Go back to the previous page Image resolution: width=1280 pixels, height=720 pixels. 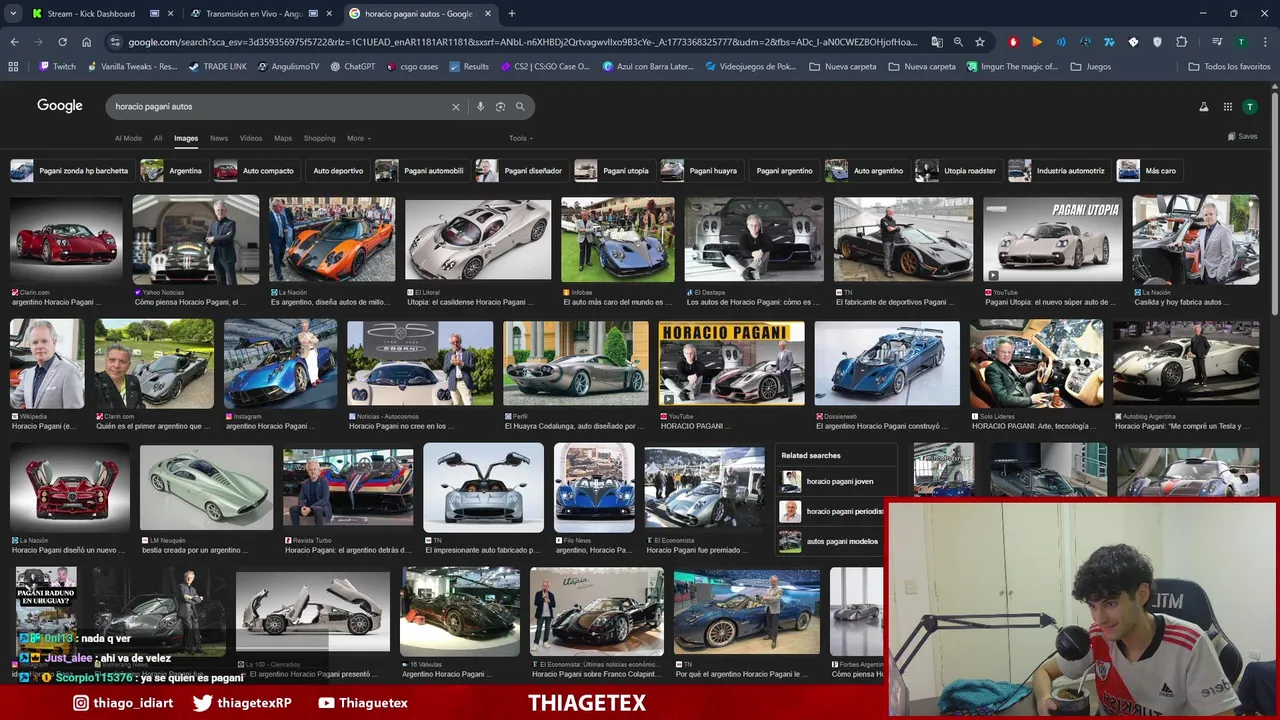14,42
